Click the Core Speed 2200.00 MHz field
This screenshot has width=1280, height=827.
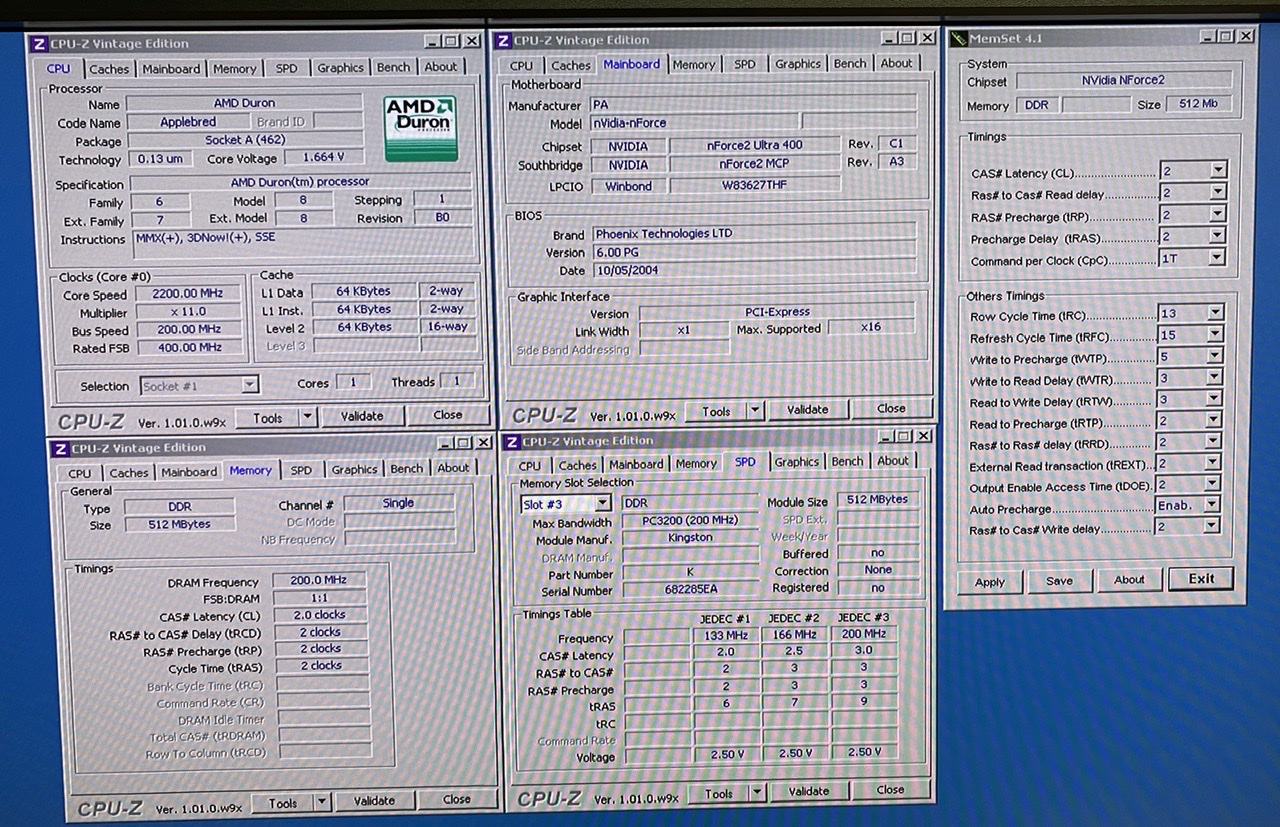(188, 295)
